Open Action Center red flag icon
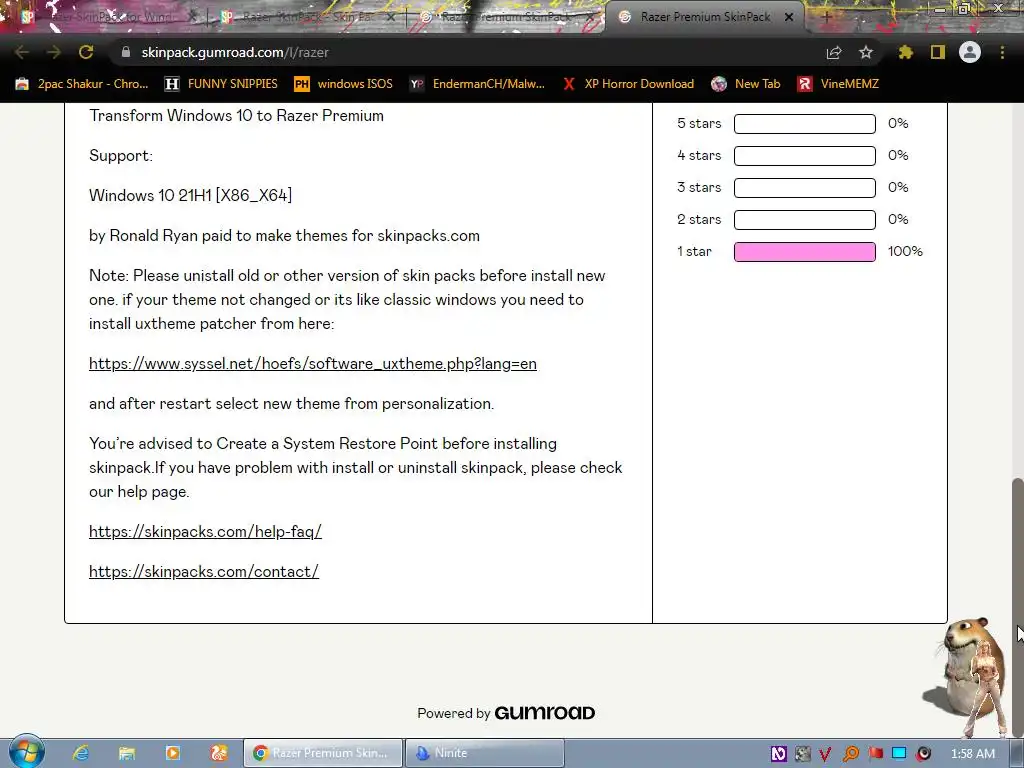Viewport: 1024px width, 768px height. [x=875, y=754]
